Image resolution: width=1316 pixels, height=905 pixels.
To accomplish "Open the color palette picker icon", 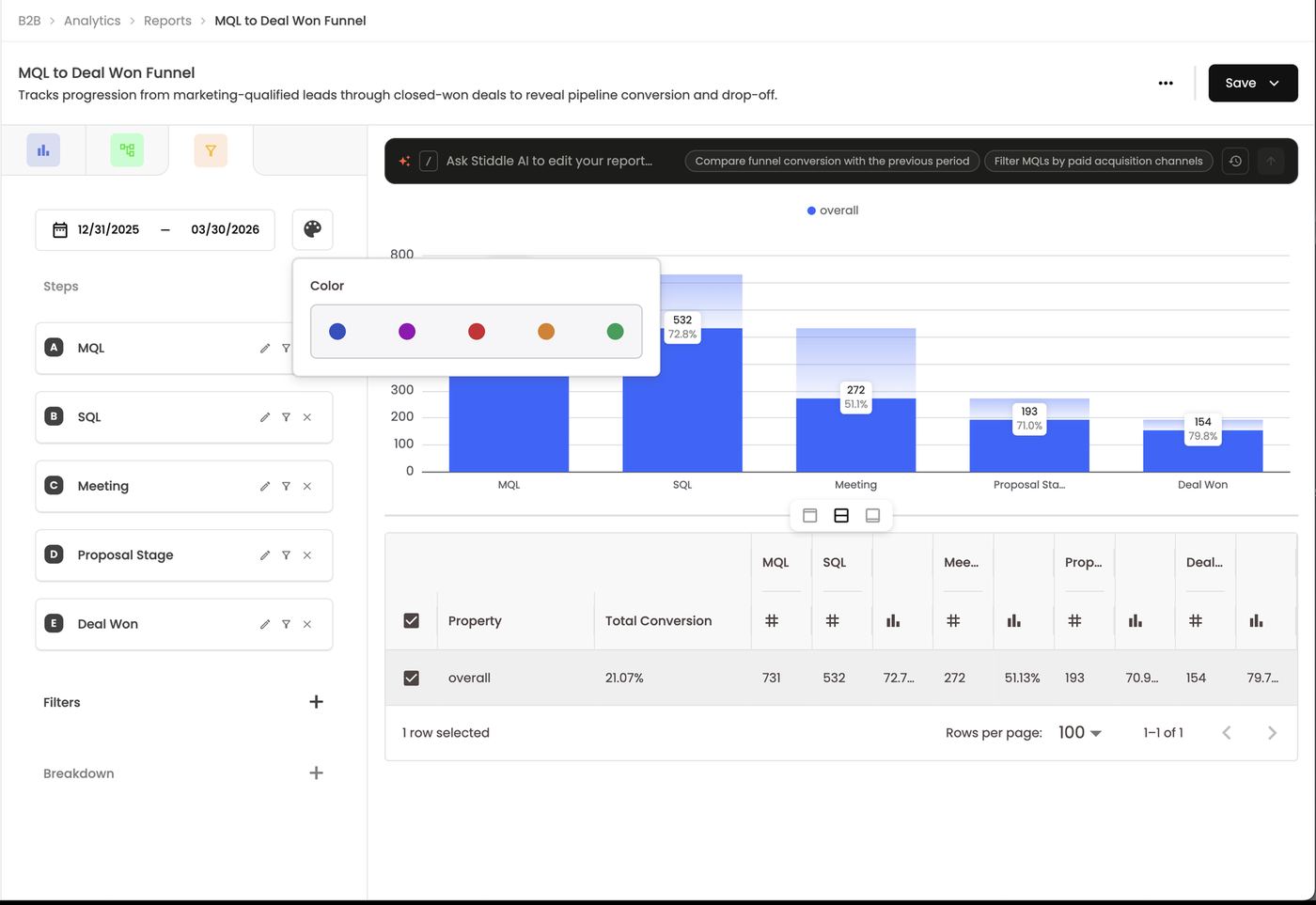I will 312,229.
